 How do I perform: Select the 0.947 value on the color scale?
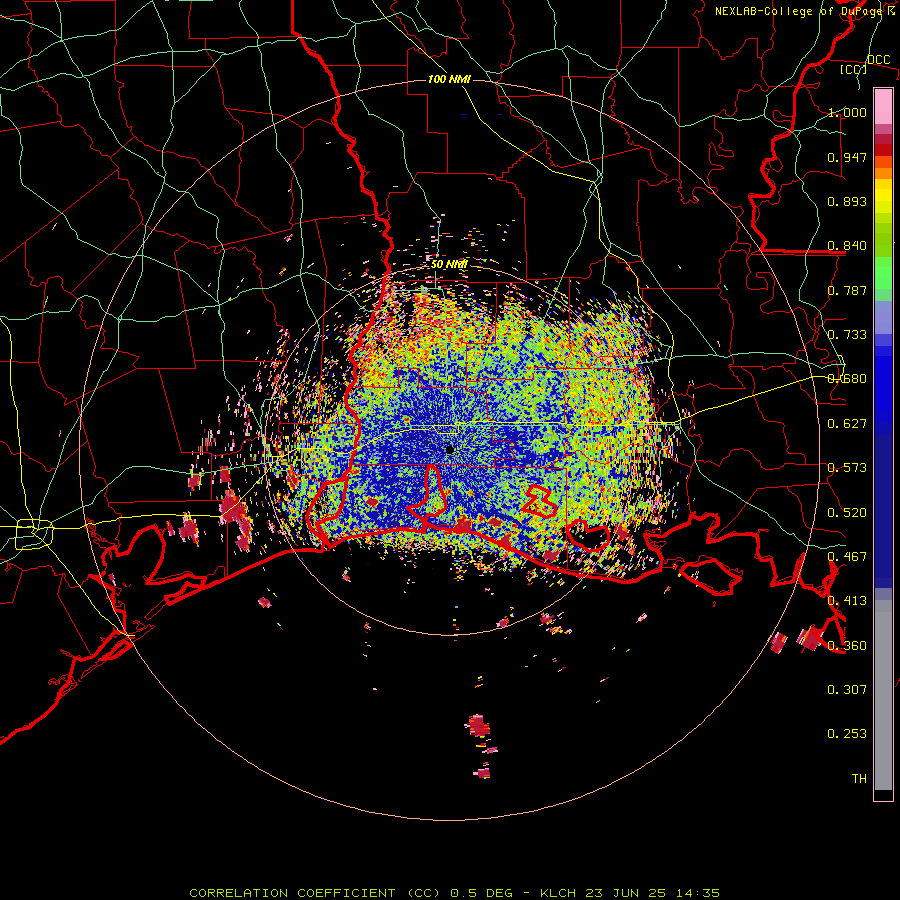click(847, 157)
